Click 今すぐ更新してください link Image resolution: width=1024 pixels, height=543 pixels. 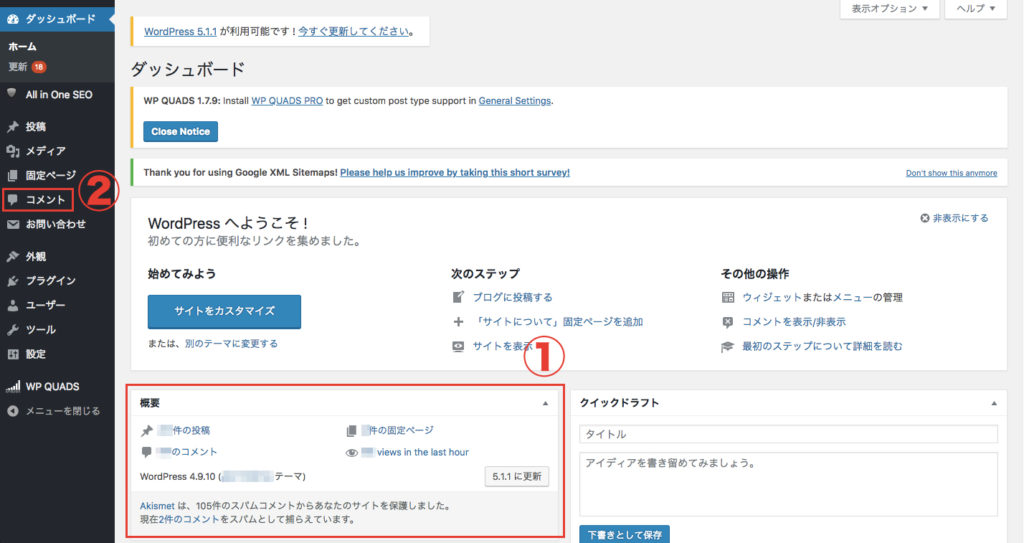pyautogui.click(x=353, y=31)
